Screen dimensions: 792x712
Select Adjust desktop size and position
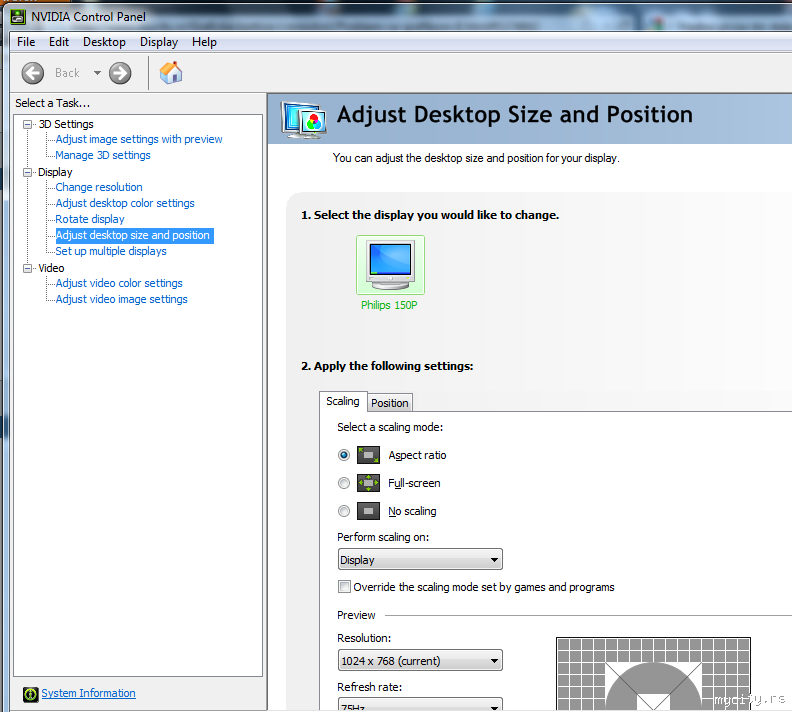(x=134, y=235)
